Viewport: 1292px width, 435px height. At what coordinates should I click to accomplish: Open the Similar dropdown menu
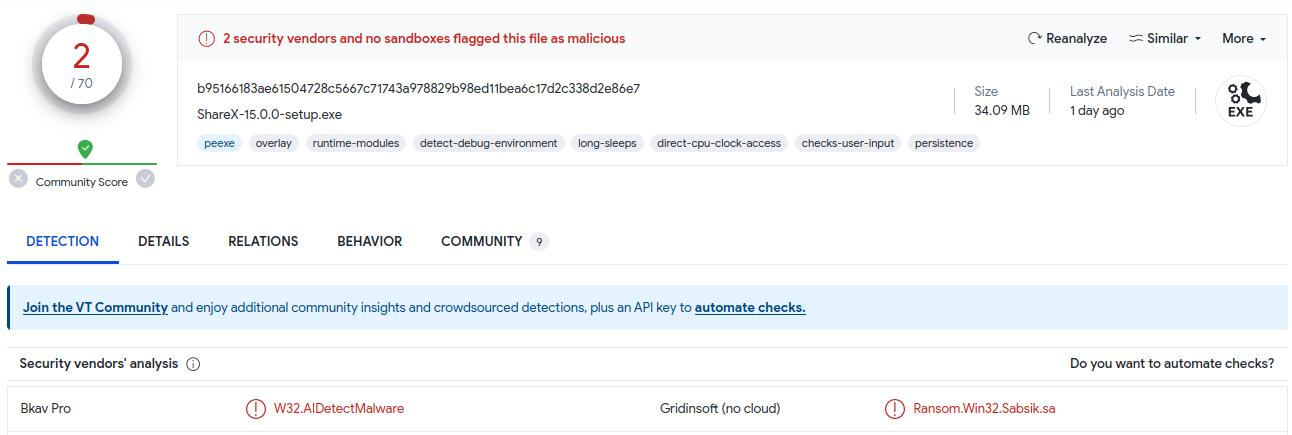(x=1165, y=39)
